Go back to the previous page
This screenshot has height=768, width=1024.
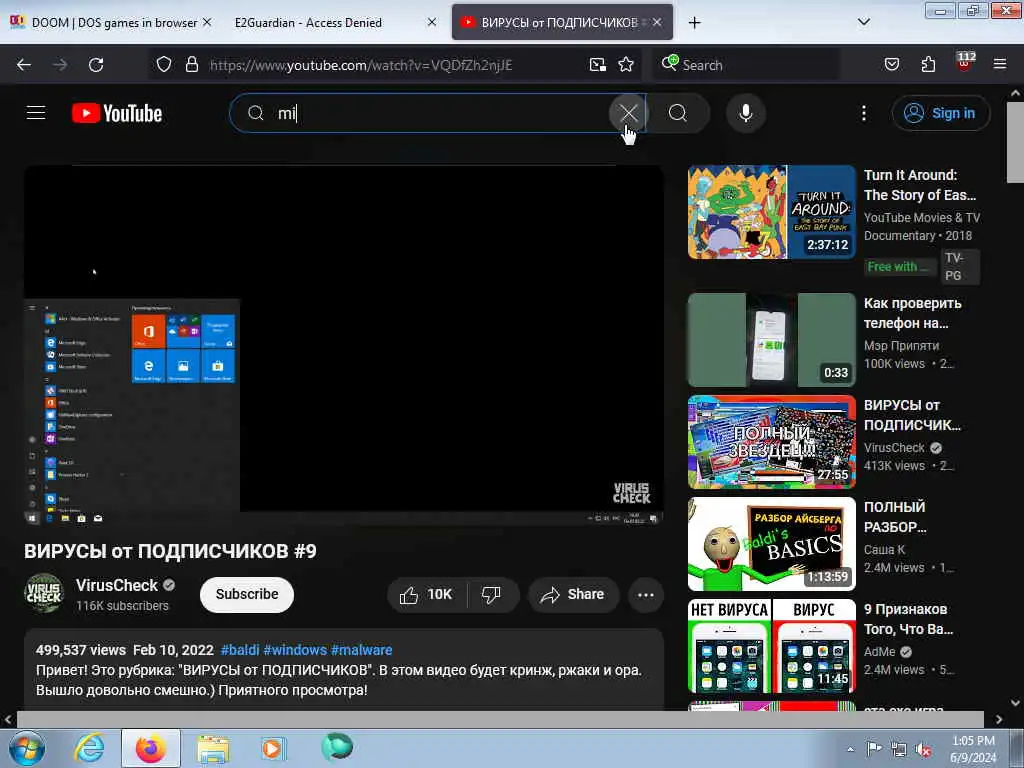[x=24, y=65]
